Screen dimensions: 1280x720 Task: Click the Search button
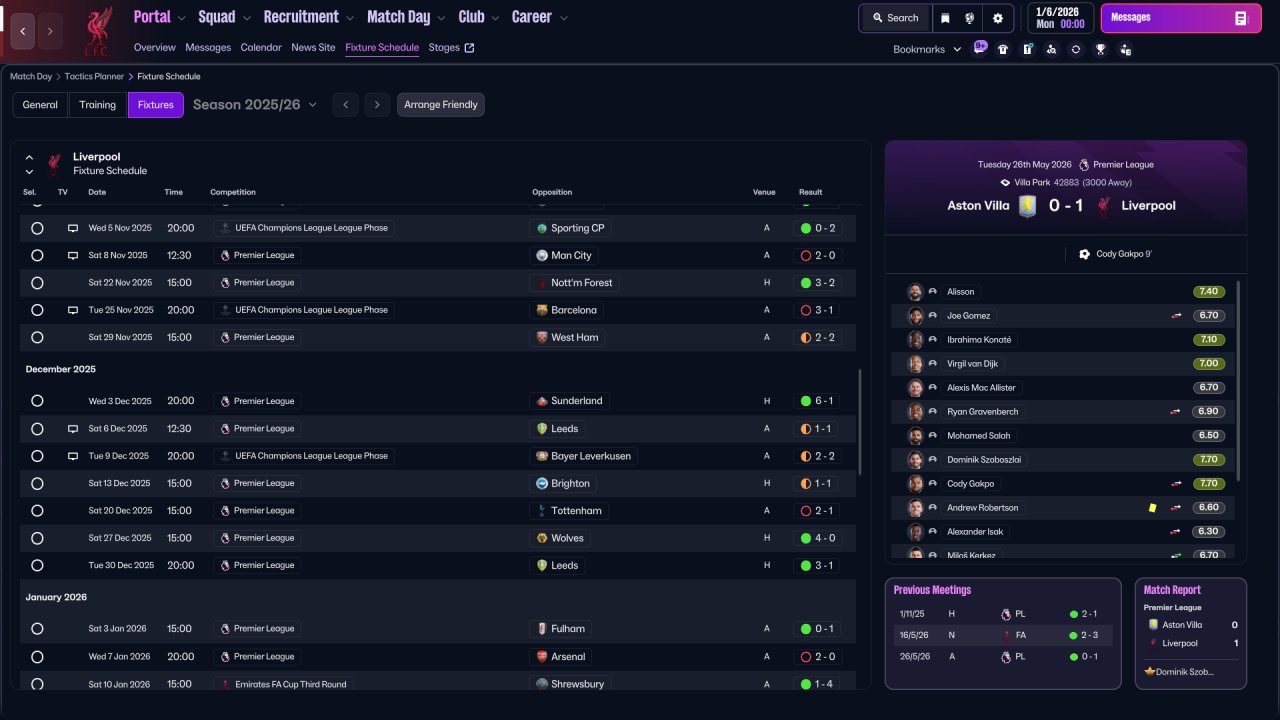[x=895, y=18]
